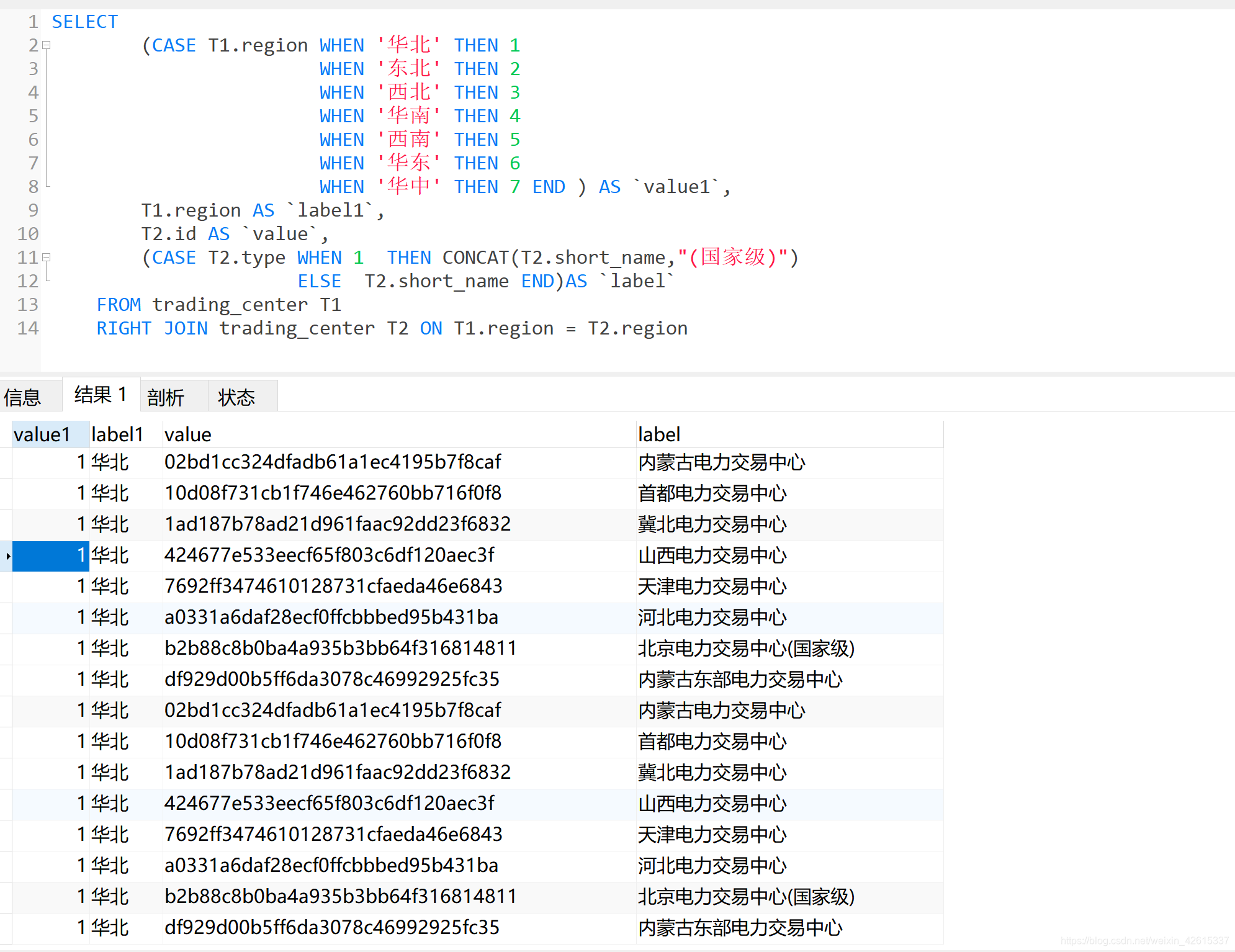
Task: Click the label1 column header
Action: pos(118,434)
